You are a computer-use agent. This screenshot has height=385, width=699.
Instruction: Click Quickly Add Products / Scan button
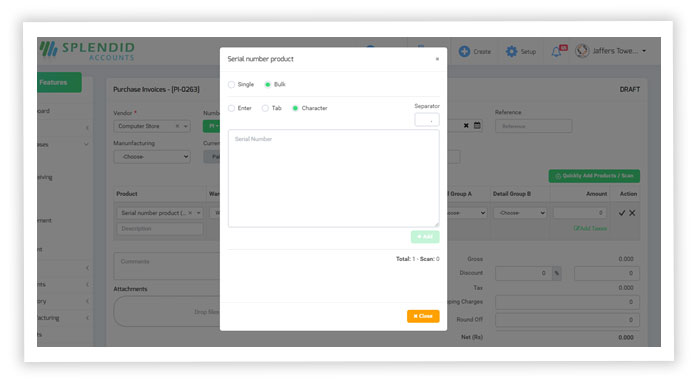(594, 176)
